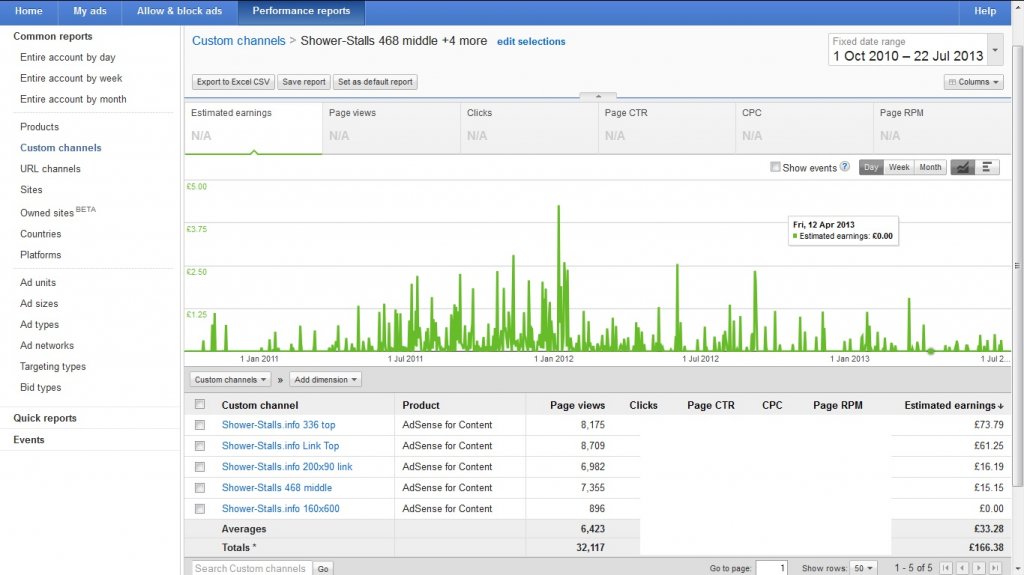Check the Shower-Stalls.info Link Top row

tap(200, 446)
